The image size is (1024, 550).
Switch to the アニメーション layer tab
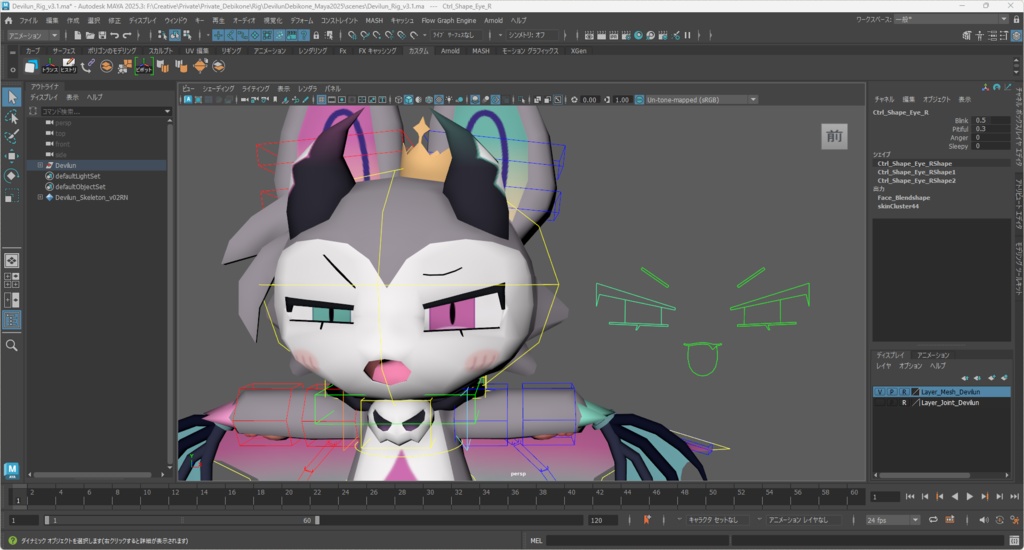point(933,355)
